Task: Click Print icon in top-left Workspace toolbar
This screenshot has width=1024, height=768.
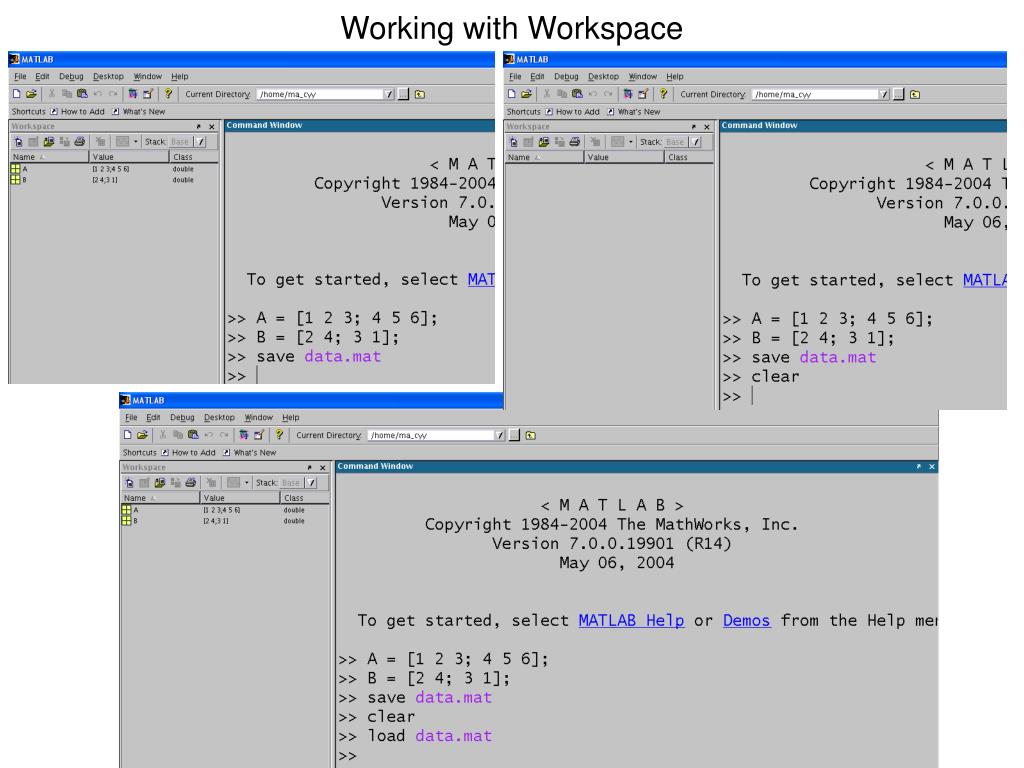Action: [80, 142]
